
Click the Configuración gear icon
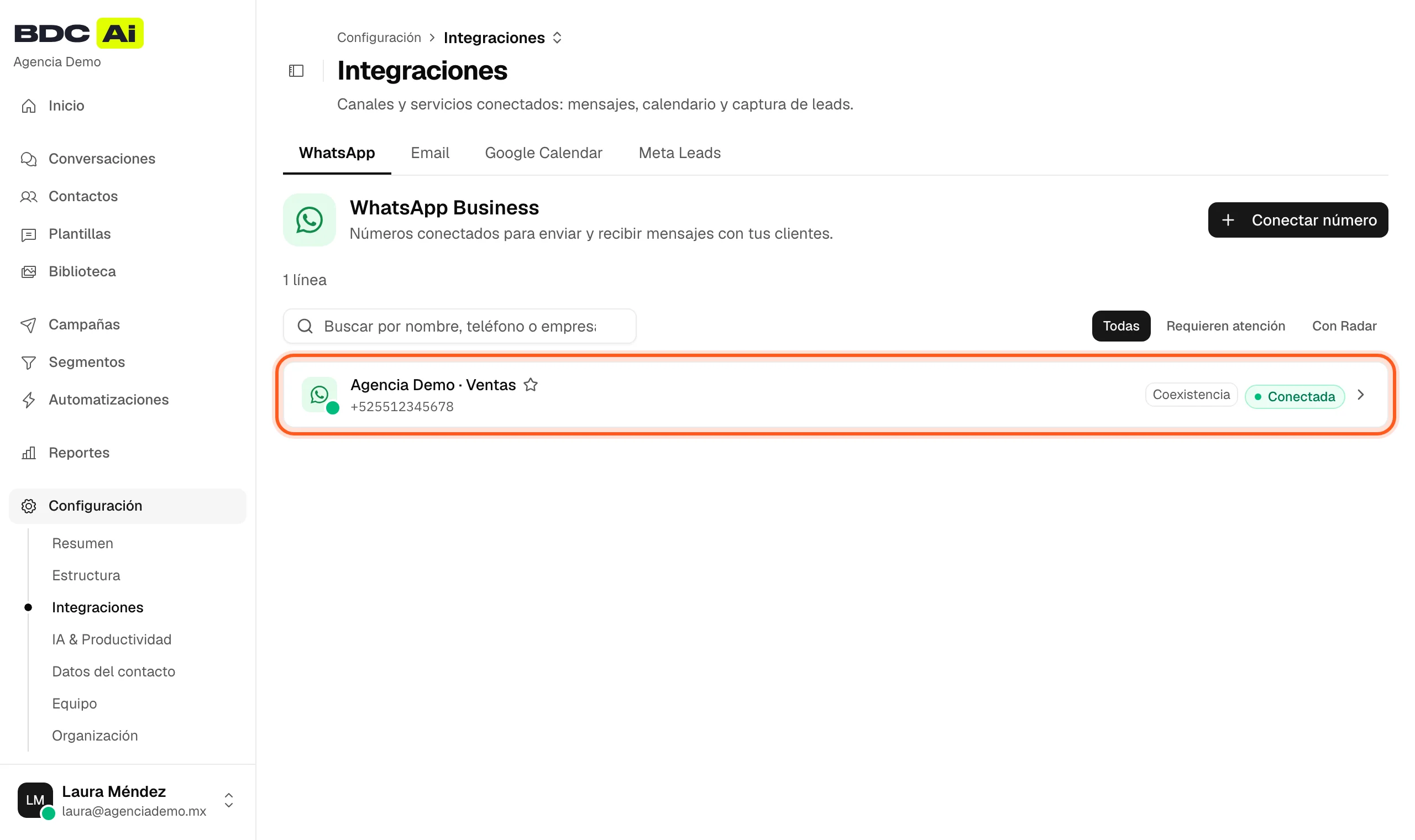pyautogui.click(x=29, y=506)
